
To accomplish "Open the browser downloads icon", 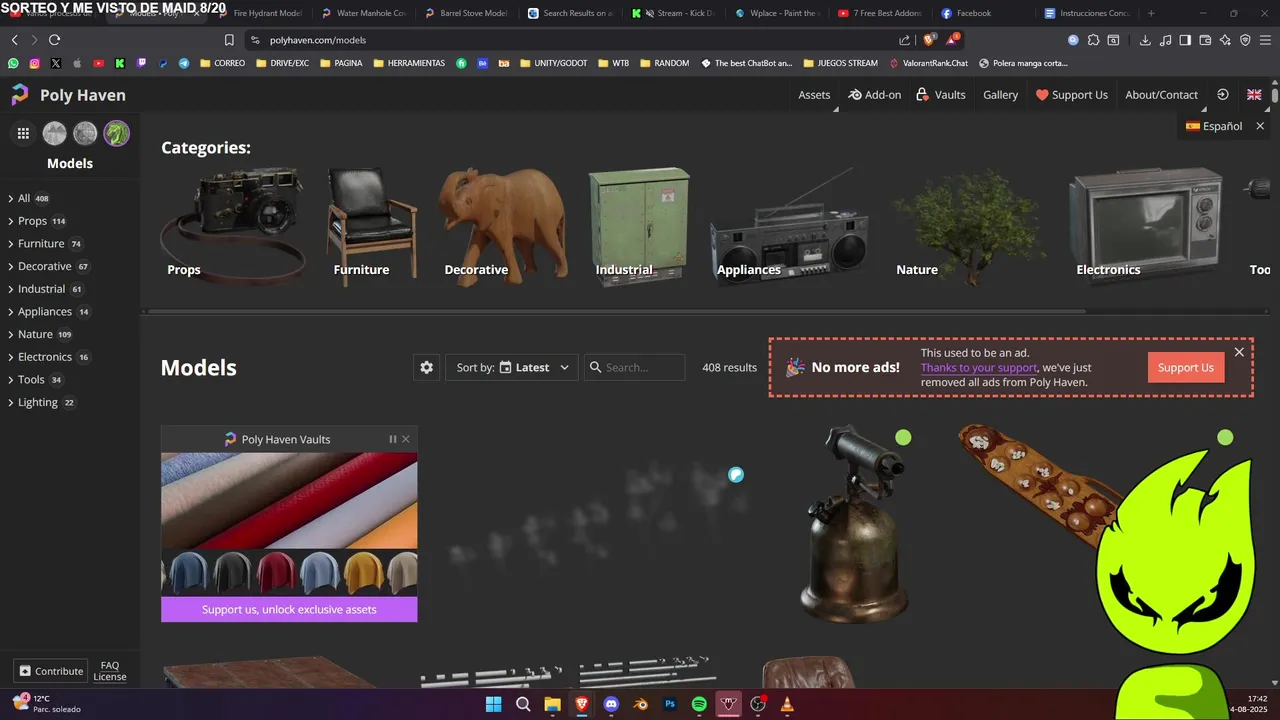I will (1145, 40).
